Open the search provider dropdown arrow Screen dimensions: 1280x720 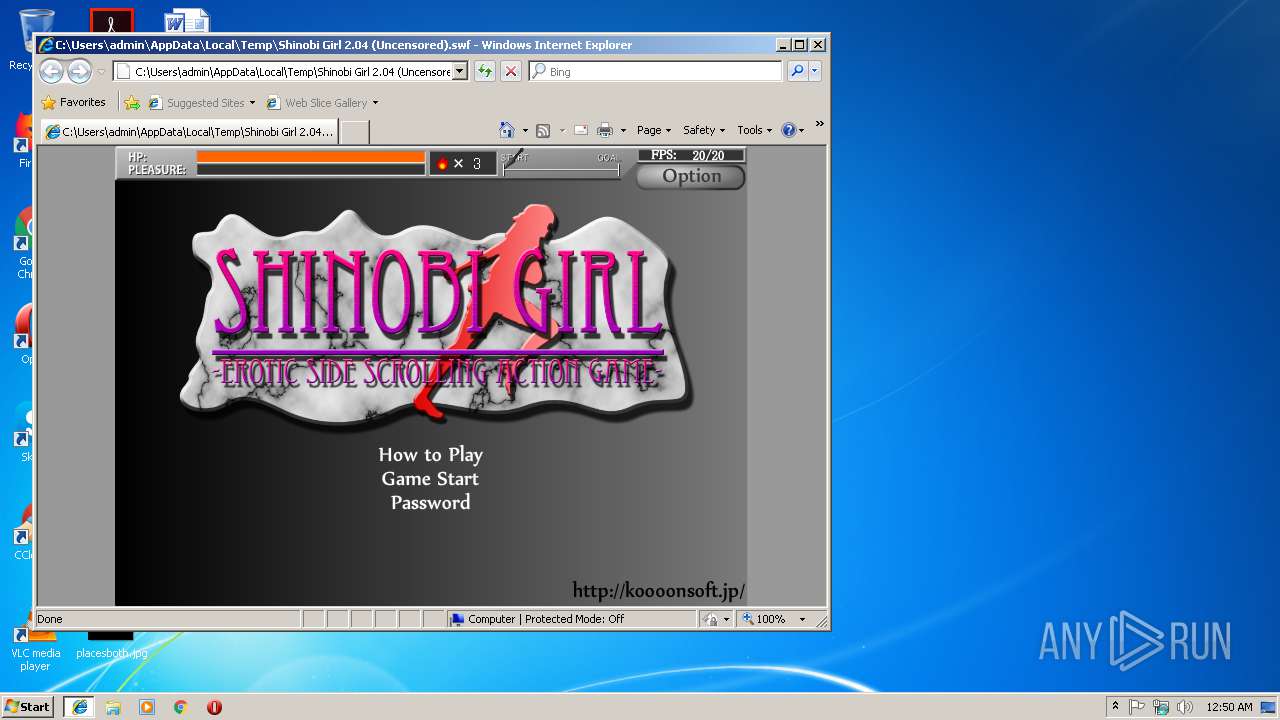(x=815, y=71)
